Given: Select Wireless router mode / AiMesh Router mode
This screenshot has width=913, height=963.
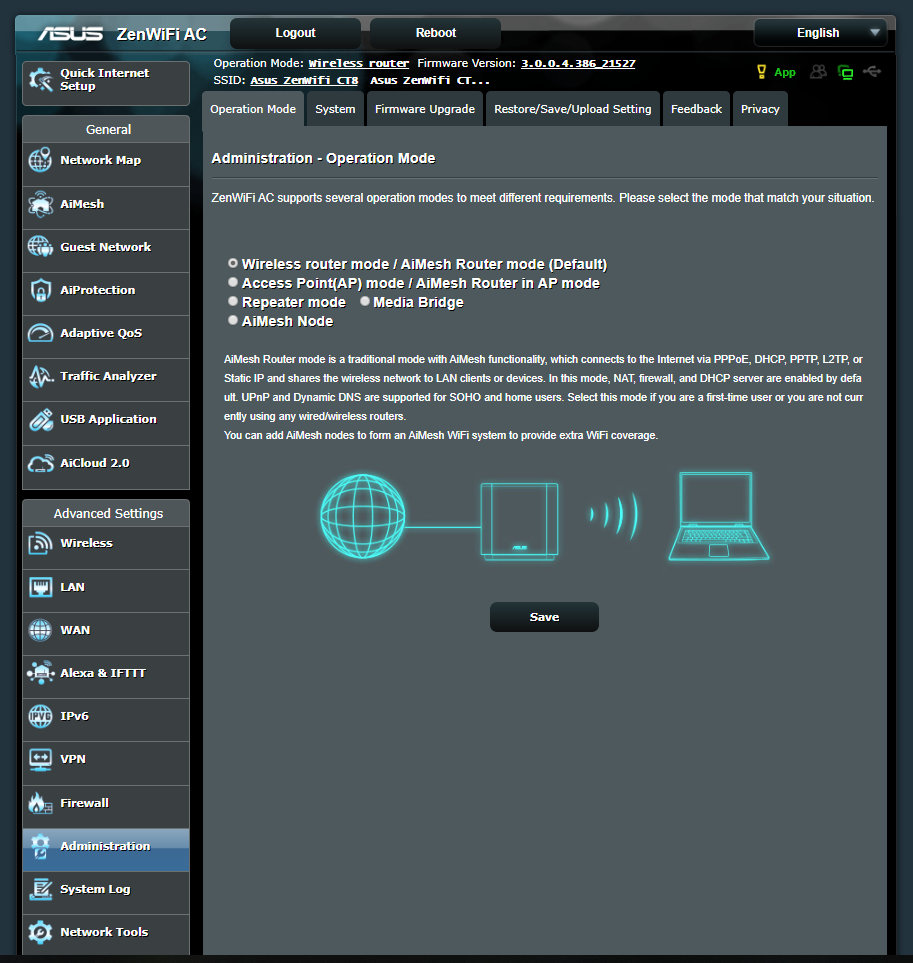Looking at the screenshot, I should coord(233,263).
